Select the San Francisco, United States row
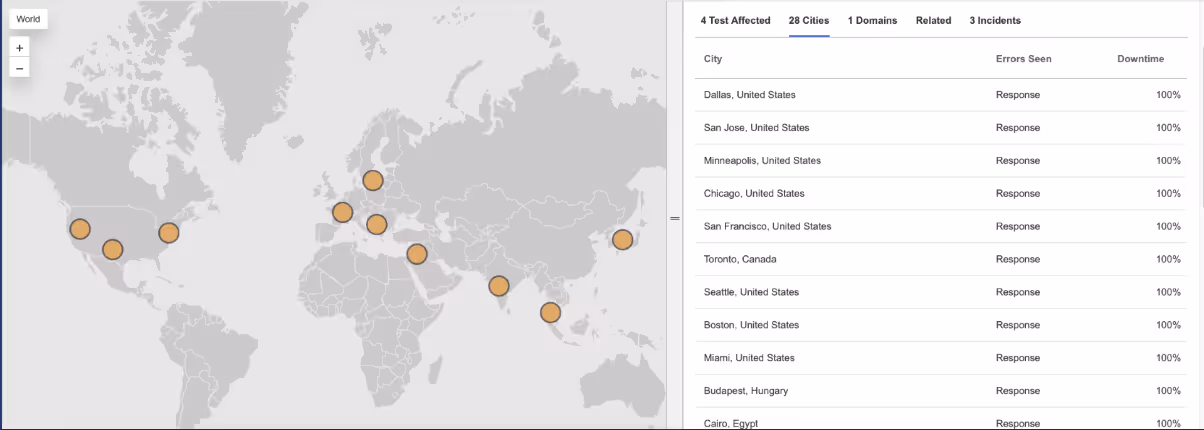The width and height of the screenshot is (1204, 430). pyautogui.click(x=941, y=226)
